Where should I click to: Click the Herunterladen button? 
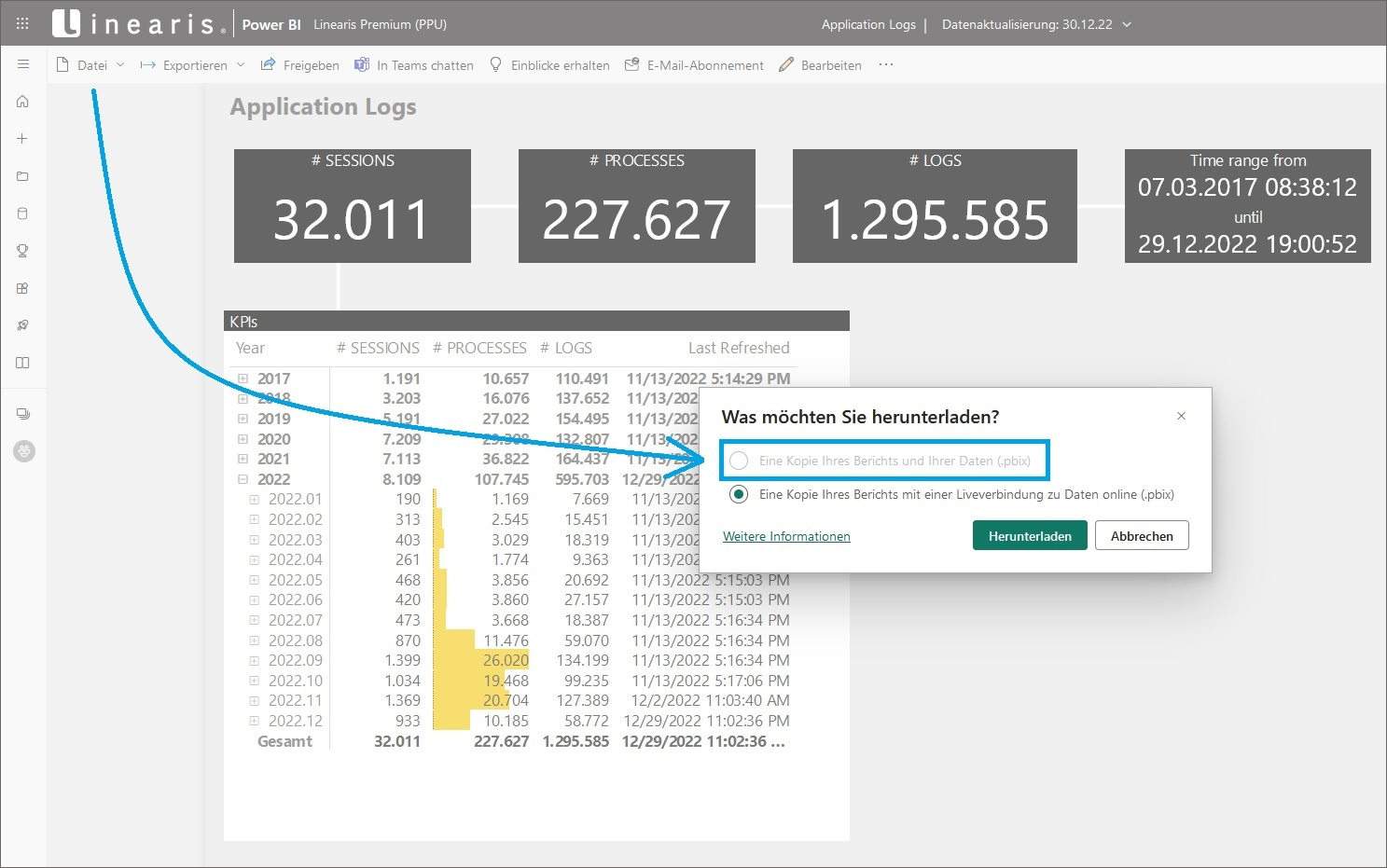(x=1029, y=535)
